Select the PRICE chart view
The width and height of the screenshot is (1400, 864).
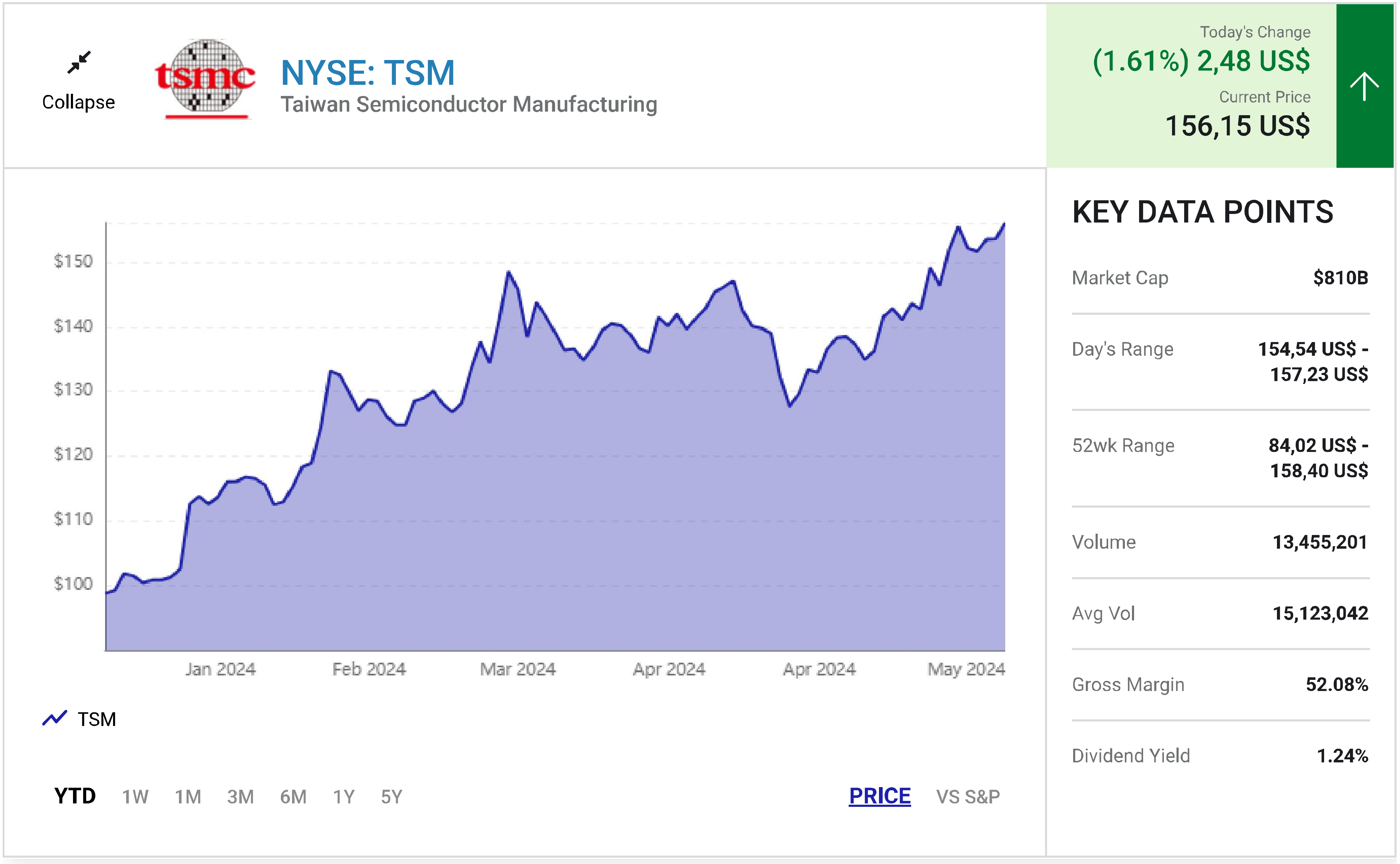pyautogui.click(x=879, y=796)
